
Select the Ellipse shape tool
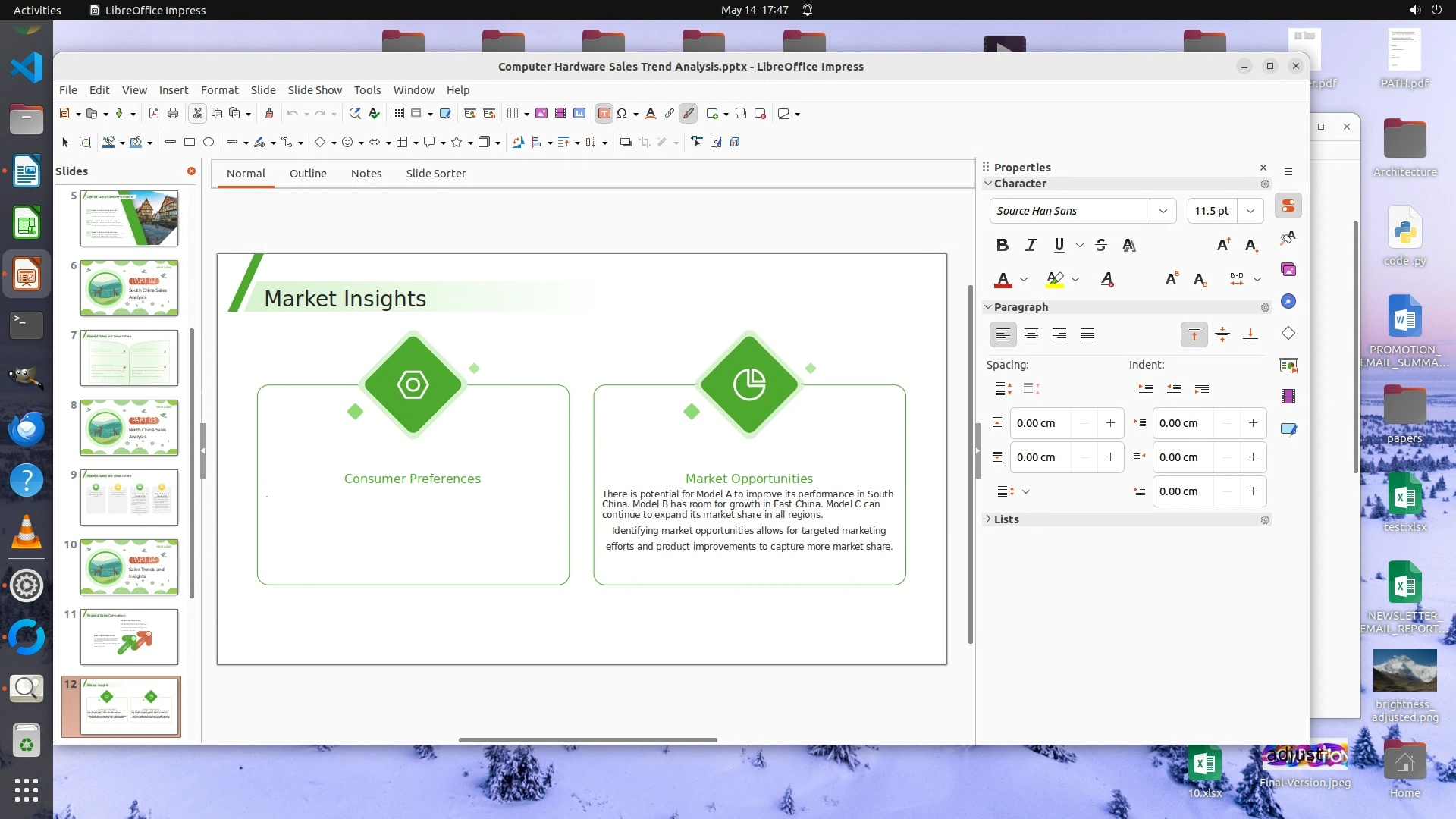click(209, 142)
